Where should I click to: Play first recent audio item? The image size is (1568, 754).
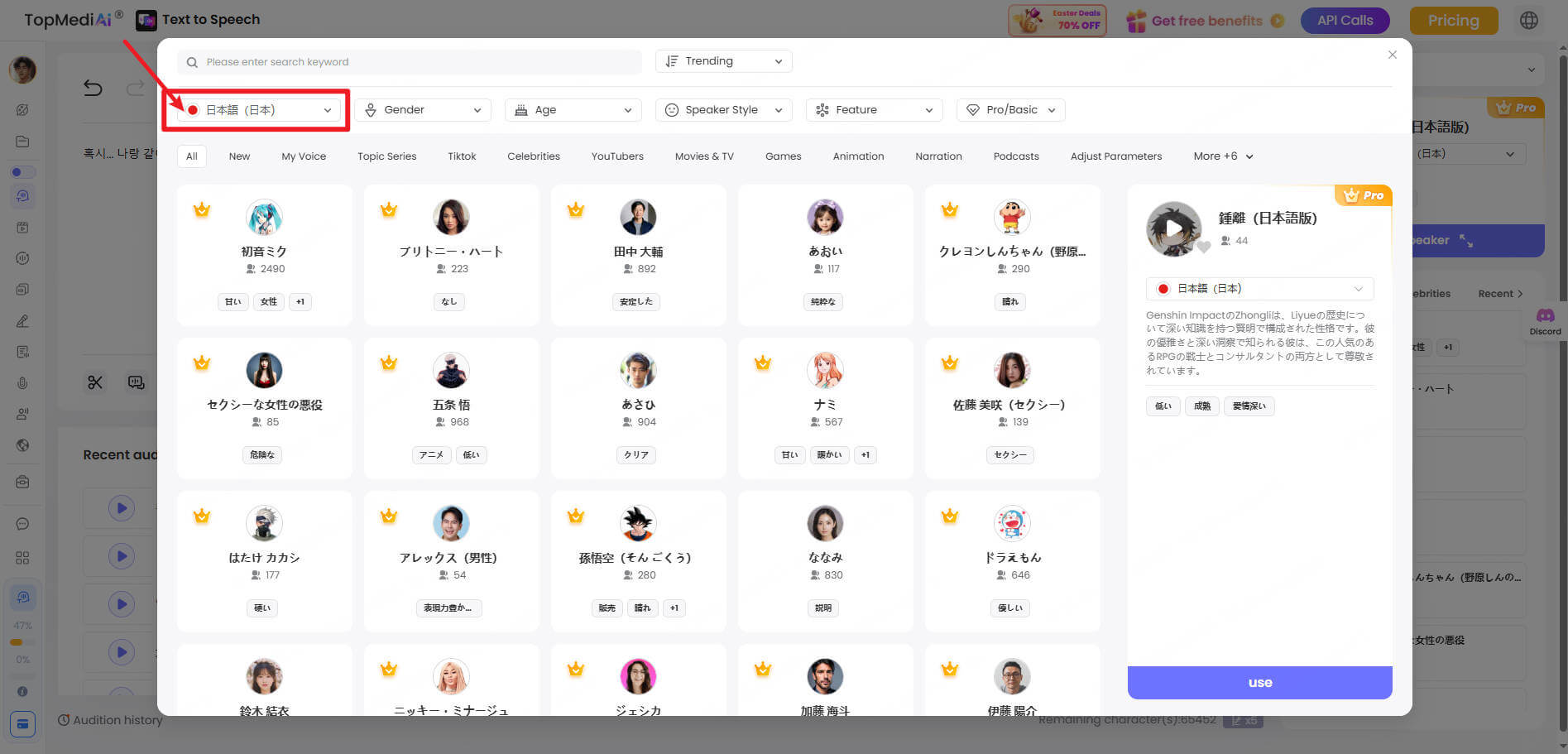(x=122, y=507)
